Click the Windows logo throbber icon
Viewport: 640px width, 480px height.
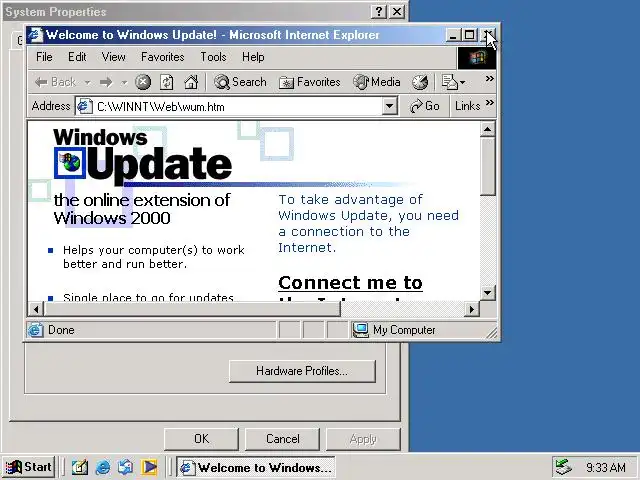pyautogui.click(x=477, y=58)
